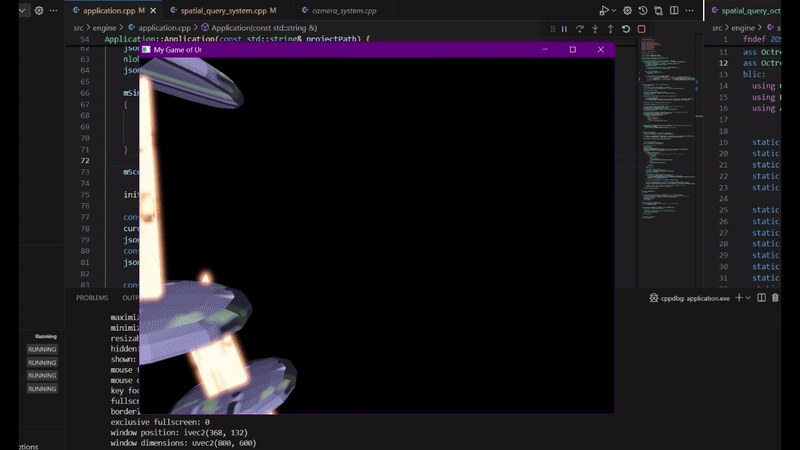Expand the debug configuration dropdown chevron

[x=22, y=10]
